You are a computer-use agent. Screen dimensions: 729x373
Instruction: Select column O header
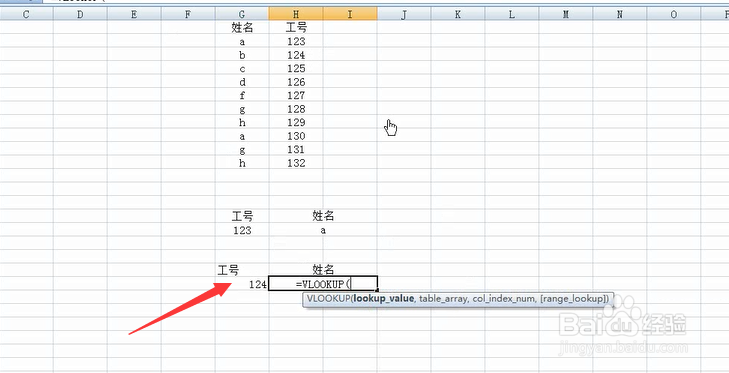(x=674, y=14)
